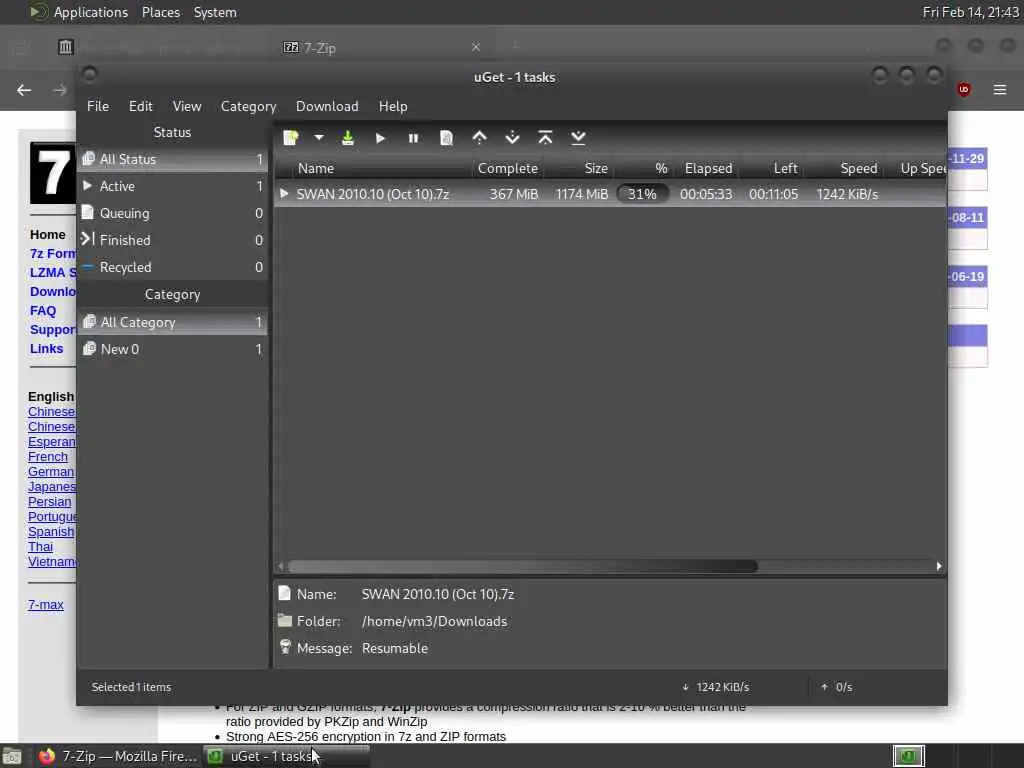Sort by the Size column header
Screen dimensions: 1024x768
580,168
